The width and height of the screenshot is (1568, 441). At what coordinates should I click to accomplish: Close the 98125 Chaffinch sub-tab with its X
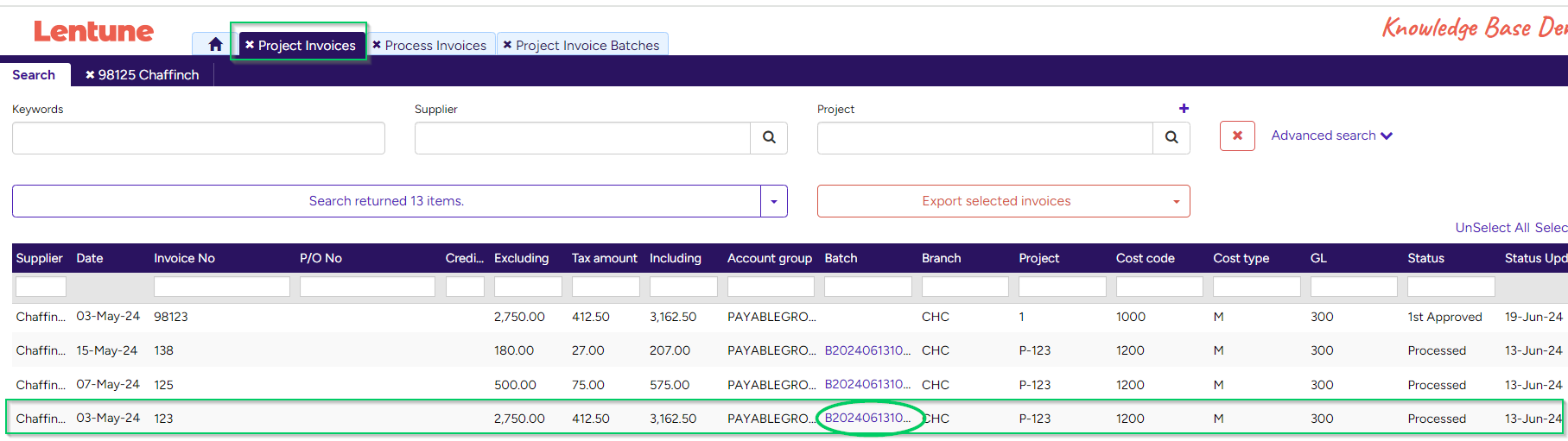coord(90,75)
